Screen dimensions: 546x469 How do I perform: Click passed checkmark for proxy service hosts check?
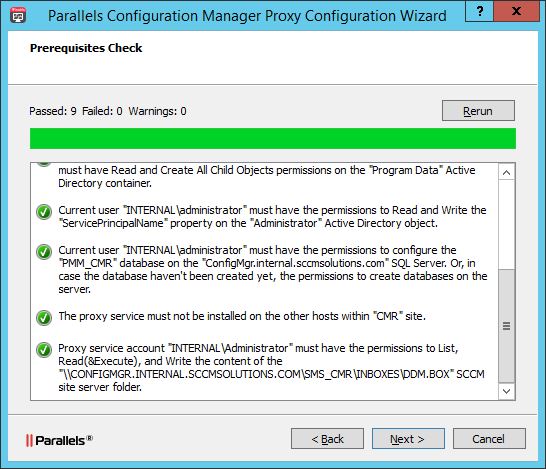(x=44, y=318)
